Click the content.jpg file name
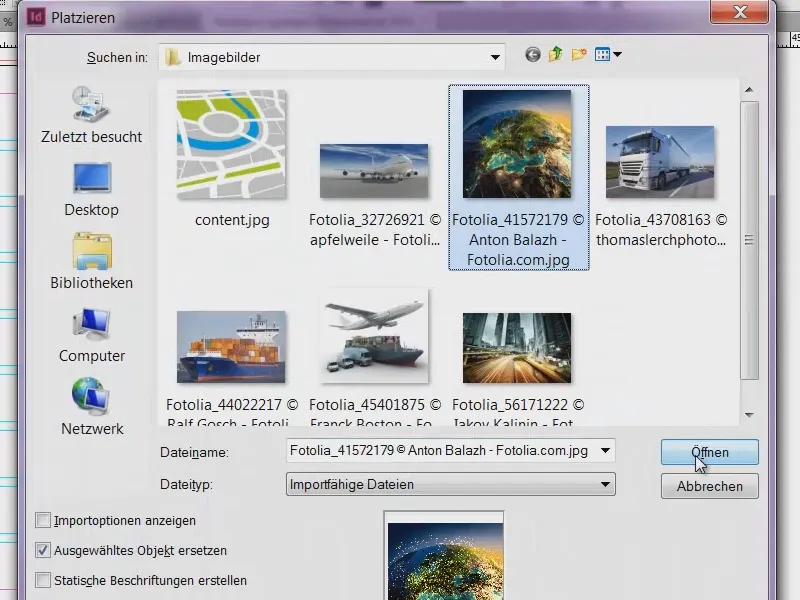The width and height of the screenshot is (800, 600). [232, 220]
